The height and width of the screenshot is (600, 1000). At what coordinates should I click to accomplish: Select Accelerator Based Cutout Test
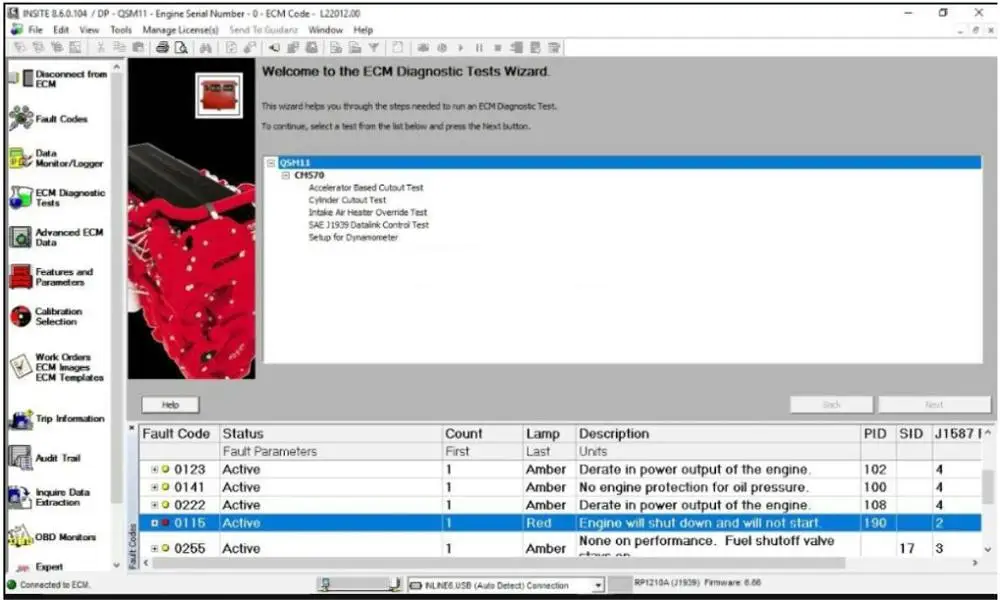[x=365, y=187]
